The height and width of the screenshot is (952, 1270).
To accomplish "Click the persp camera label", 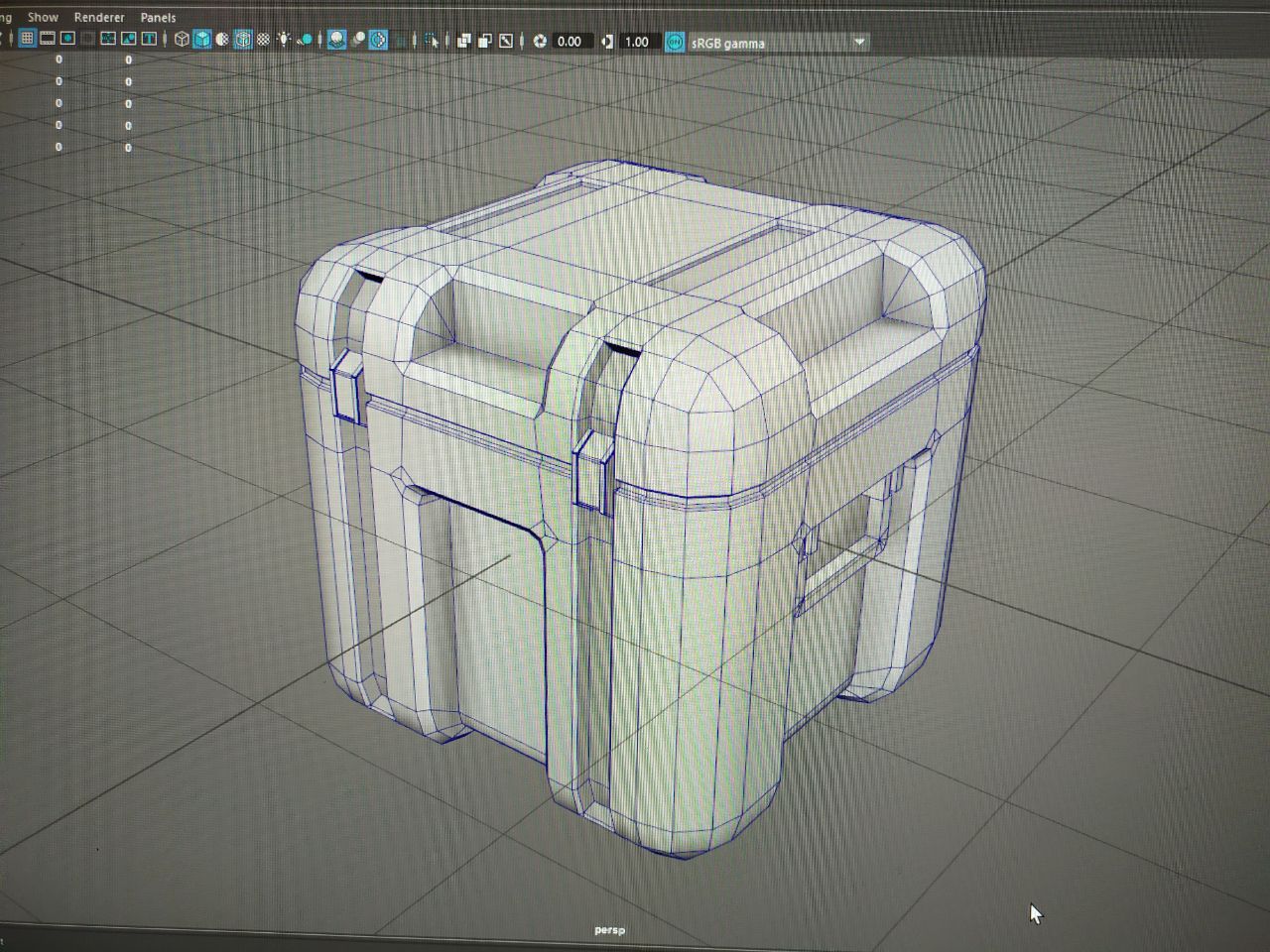I will pos(609,929).
